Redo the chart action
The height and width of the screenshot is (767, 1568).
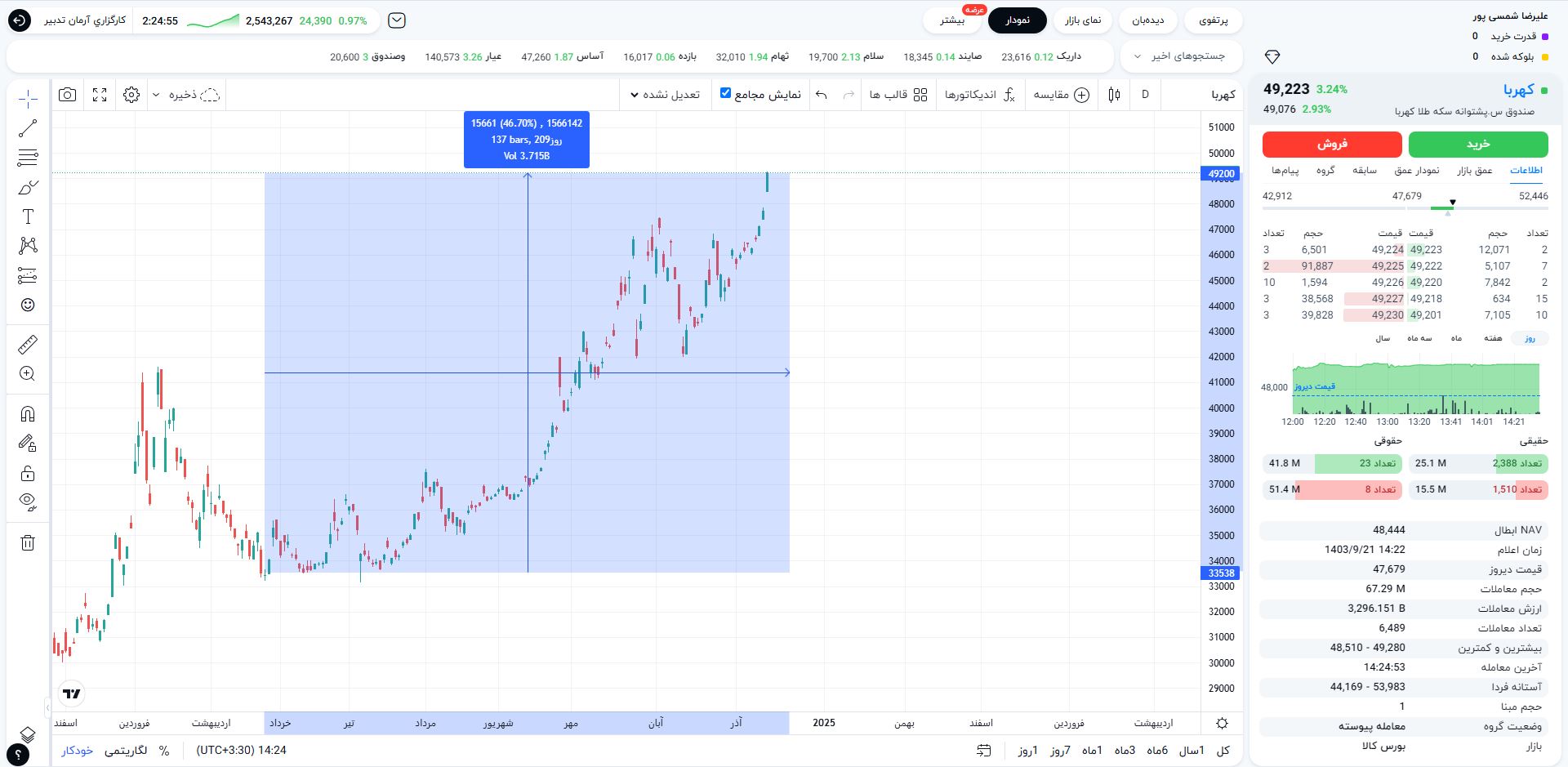pos(849,95)
